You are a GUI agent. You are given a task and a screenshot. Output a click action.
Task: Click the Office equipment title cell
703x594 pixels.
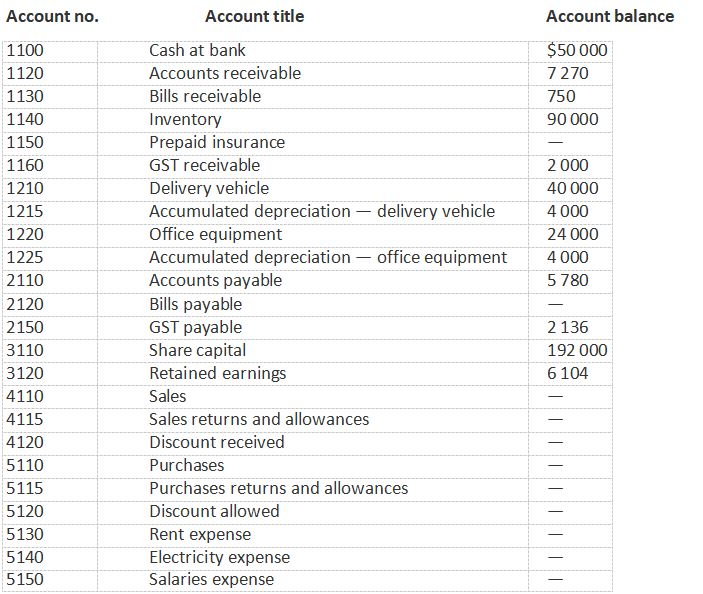click(x=215, y=234)
